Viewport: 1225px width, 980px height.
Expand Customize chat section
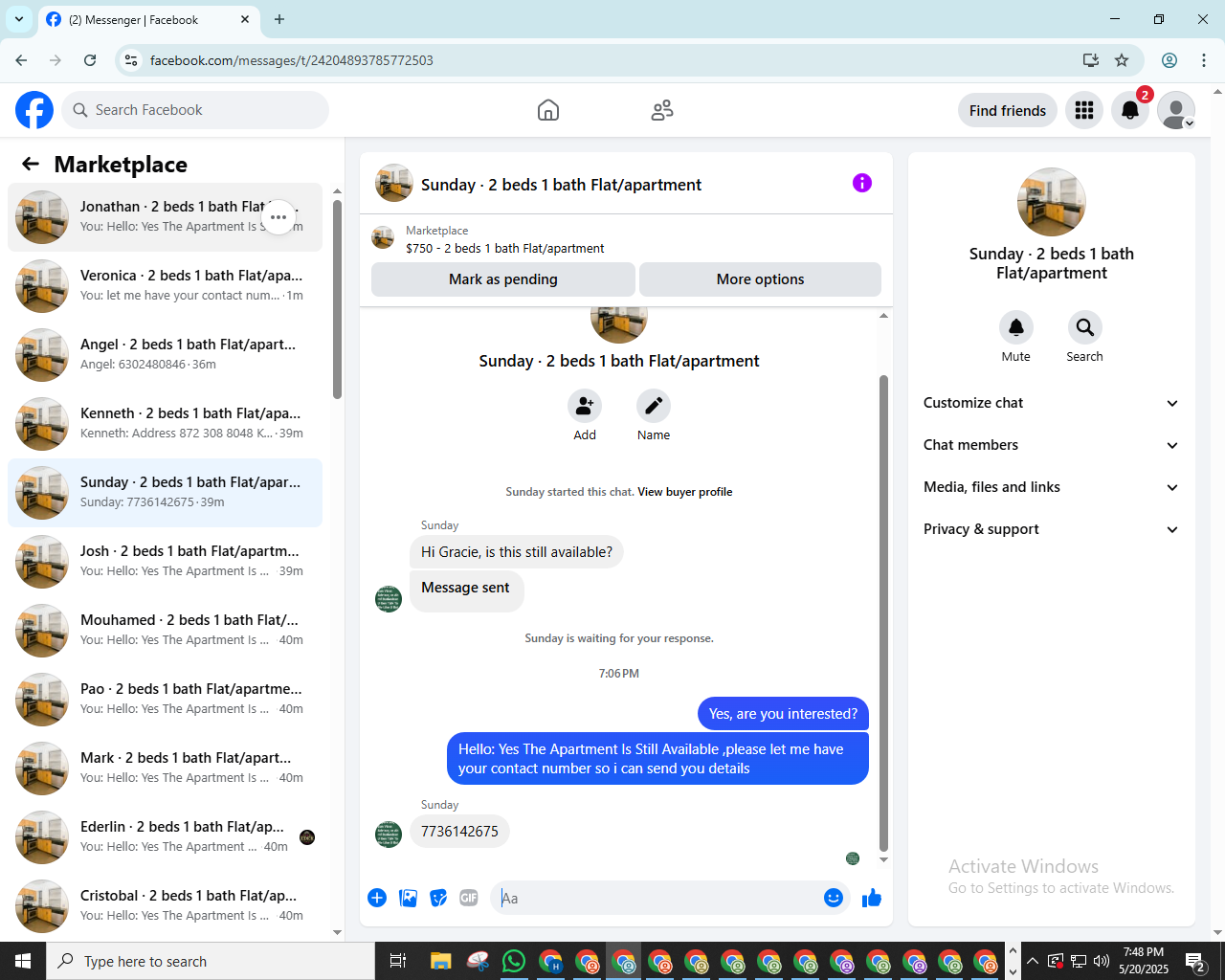(1051, 403)
